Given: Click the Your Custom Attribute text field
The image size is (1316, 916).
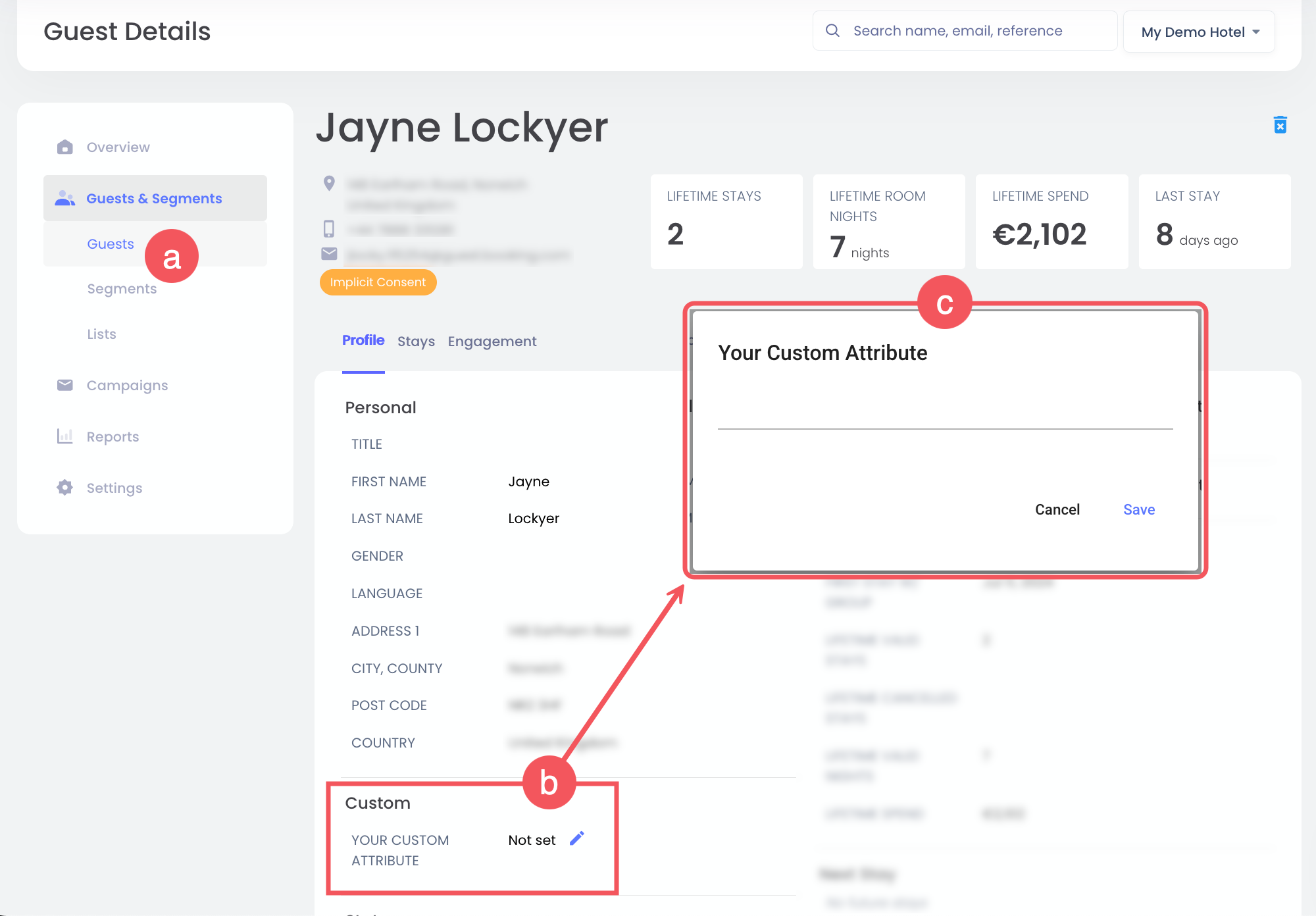Looking at the screenshot, I should [x=945, y=415].
